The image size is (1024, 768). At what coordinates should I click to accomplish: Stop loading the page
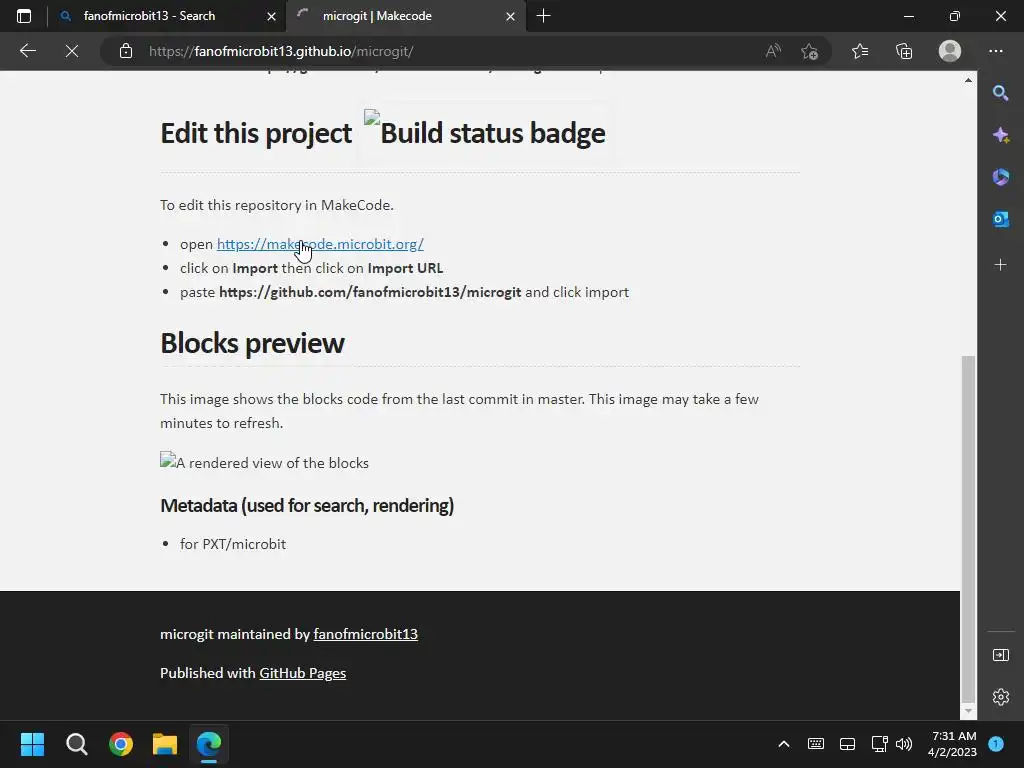(x=72, y=51)
